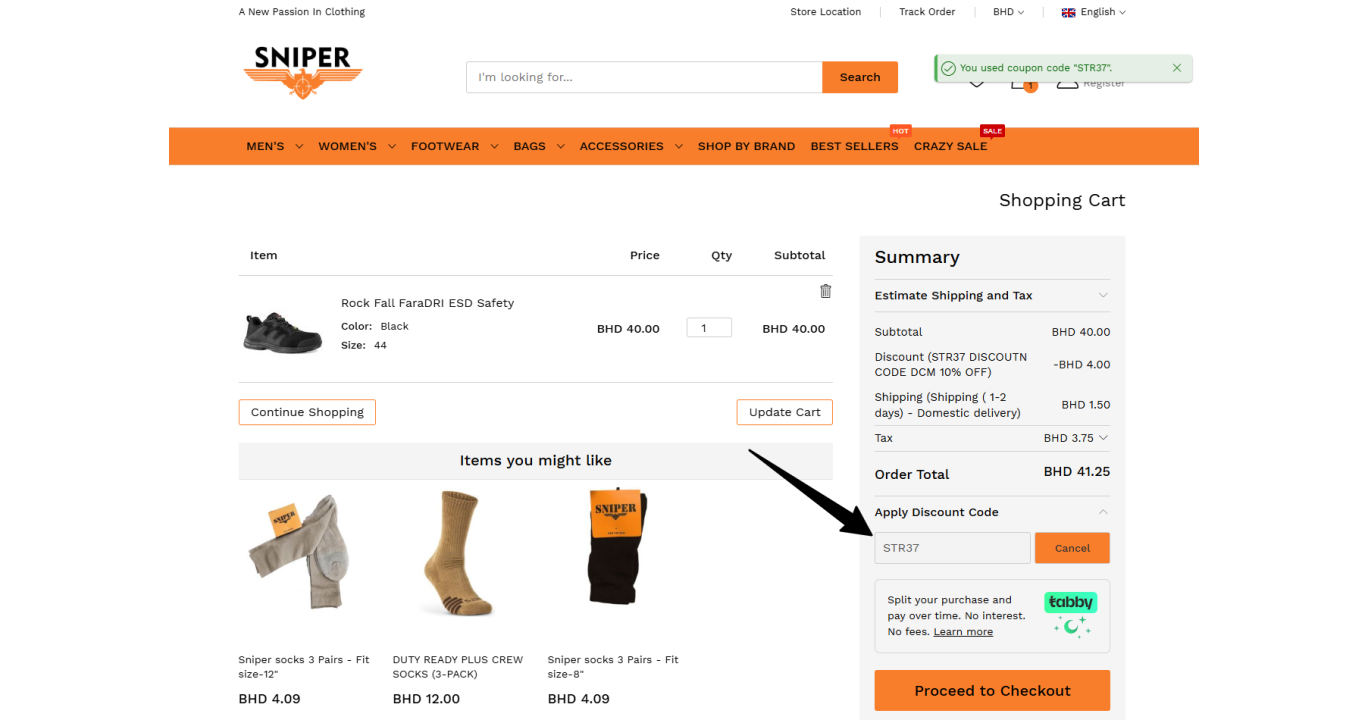Open SHOP BY BRAND menu
This screenshot has width=1368, height=720.
pyautogui.click(x=746, y=146)
